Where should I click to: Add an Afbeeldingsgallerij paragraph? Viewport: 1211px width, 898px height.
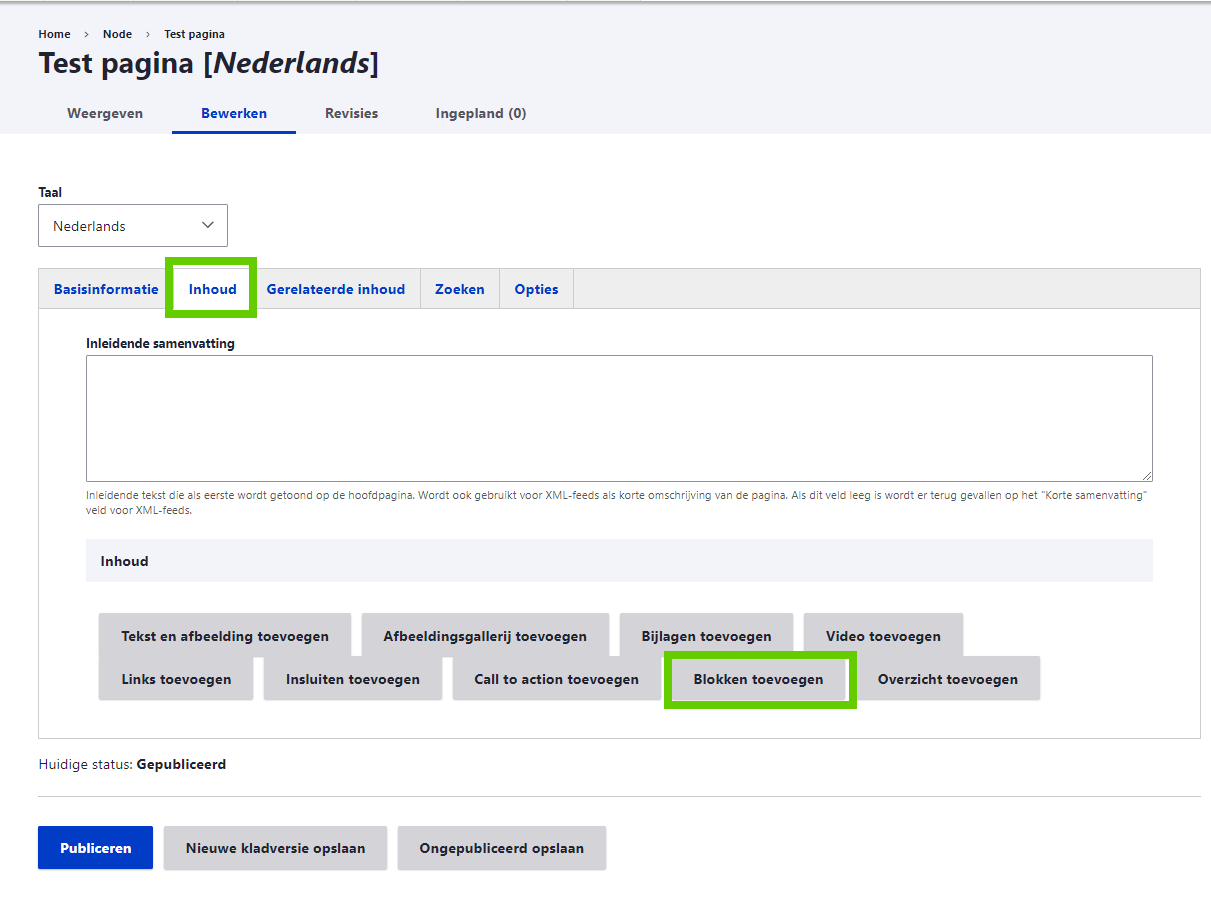485,636
